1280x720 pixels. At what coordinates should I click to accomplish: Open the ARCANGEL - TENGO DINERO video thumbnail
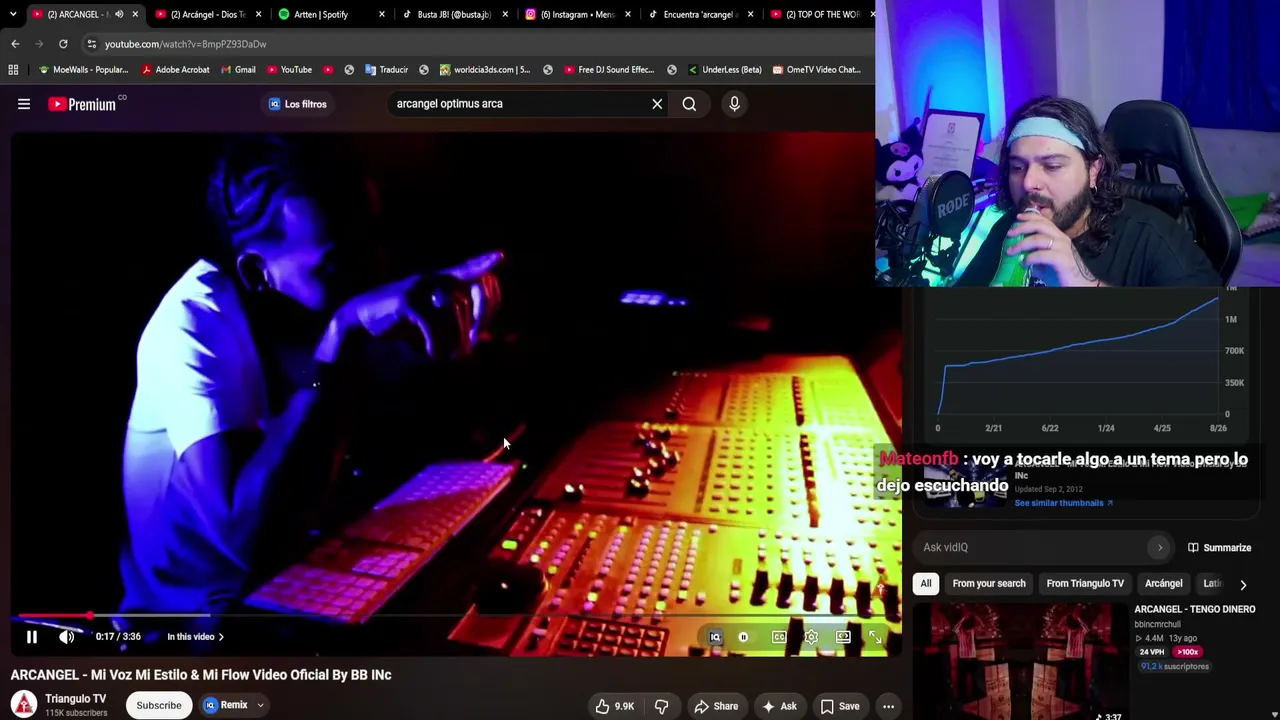1019,661
